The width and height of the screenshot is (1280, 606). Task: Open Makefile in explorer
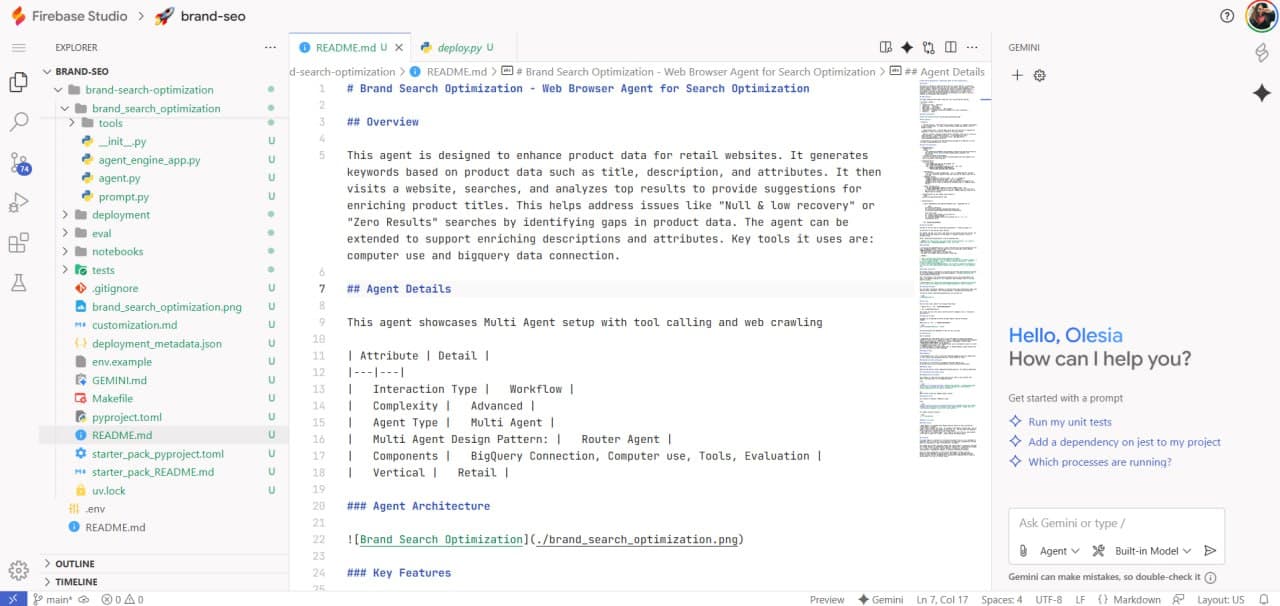pyautogui.click(x=112, y=398)
